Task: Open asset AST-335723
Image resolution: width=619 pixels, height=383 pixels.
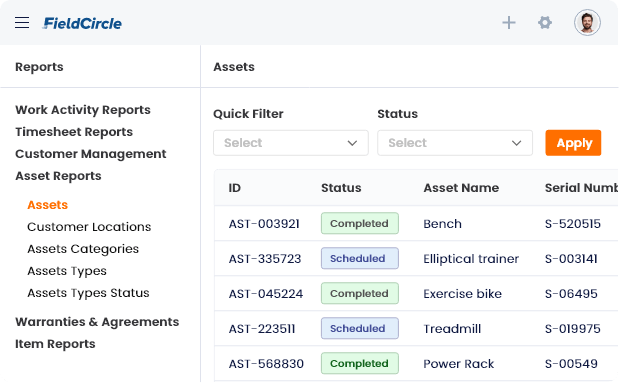Action: tap(265, 259)
